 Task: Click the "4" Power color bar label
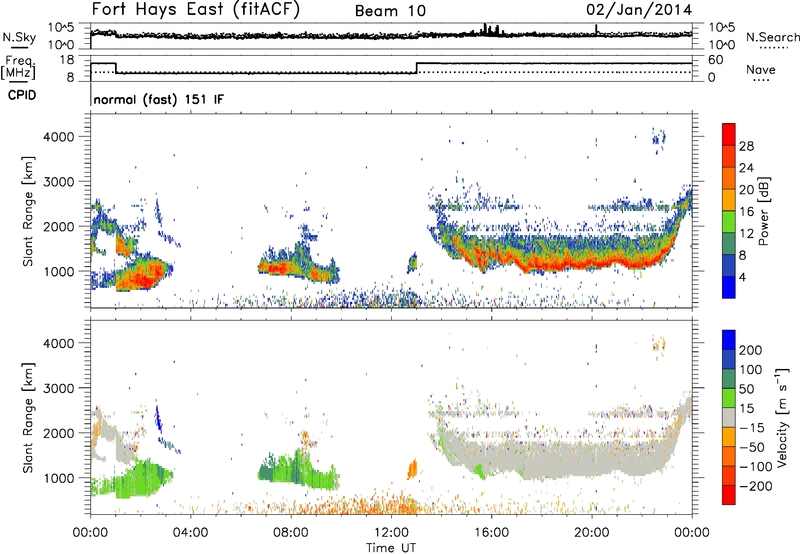[x=743, y=277]
